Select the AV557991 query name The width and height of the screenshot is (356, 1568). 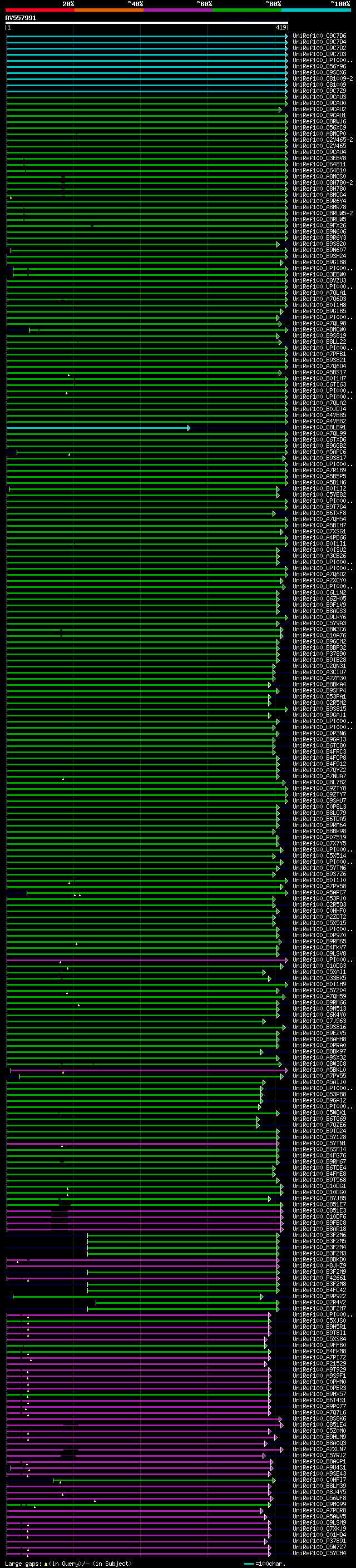point(21,18)
